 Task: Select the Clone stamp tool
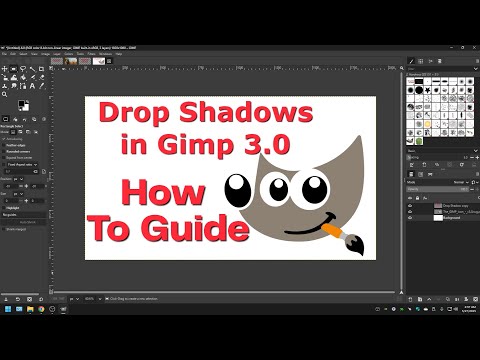pos(5,86)
